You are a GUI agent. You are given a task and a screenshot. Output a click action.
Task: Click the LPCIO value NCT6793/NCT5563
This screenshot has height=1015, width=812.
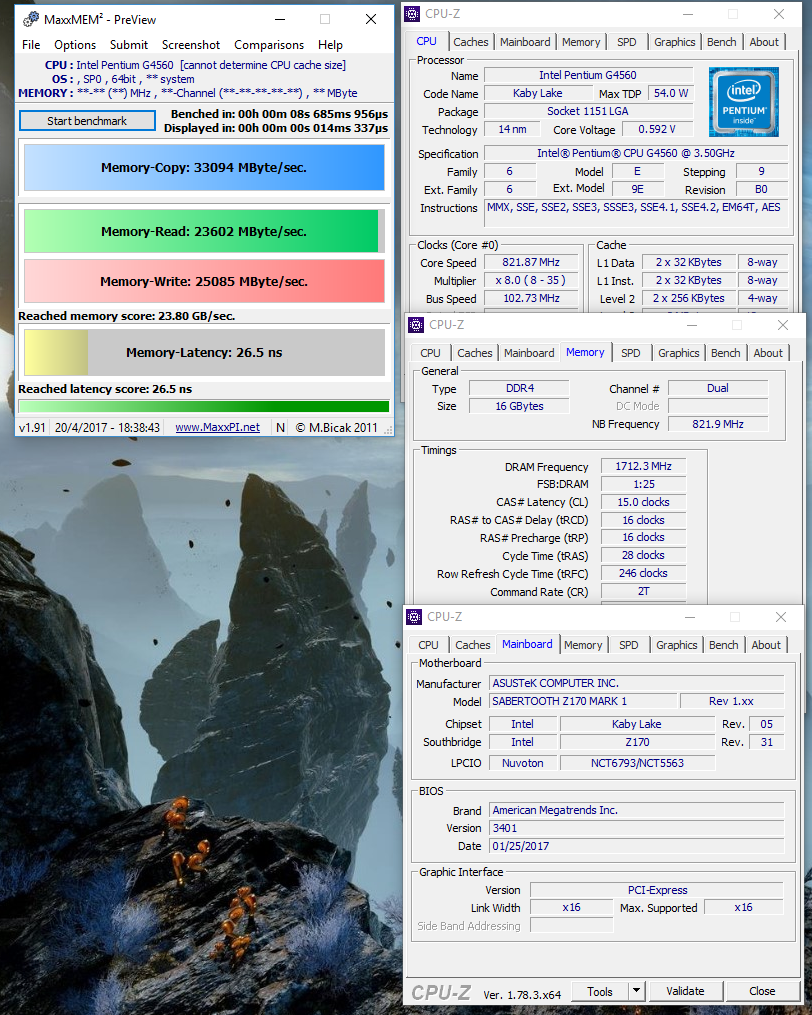coord(637,763)
